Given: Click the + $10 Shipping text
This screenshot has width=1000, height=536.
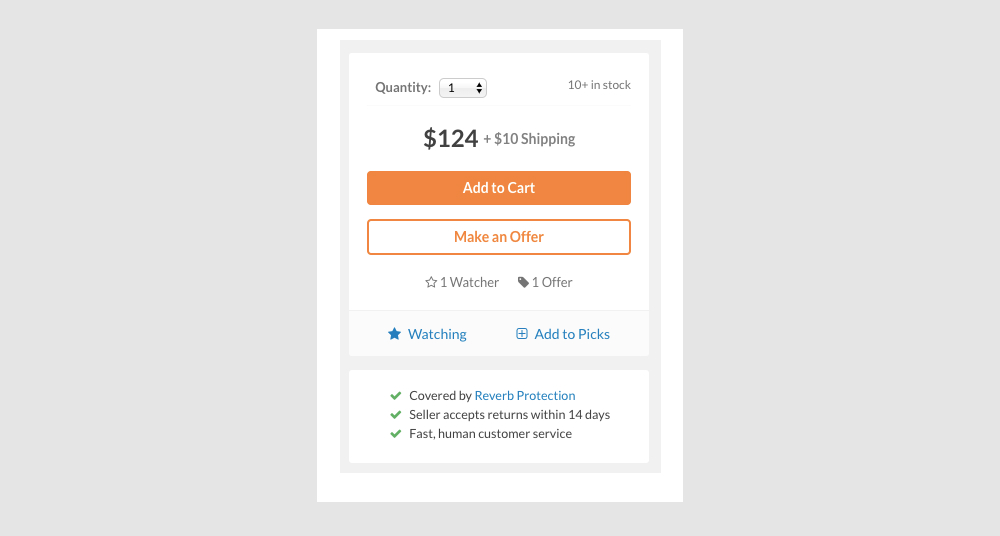Looking at the screenshot, I should [529, 140].
